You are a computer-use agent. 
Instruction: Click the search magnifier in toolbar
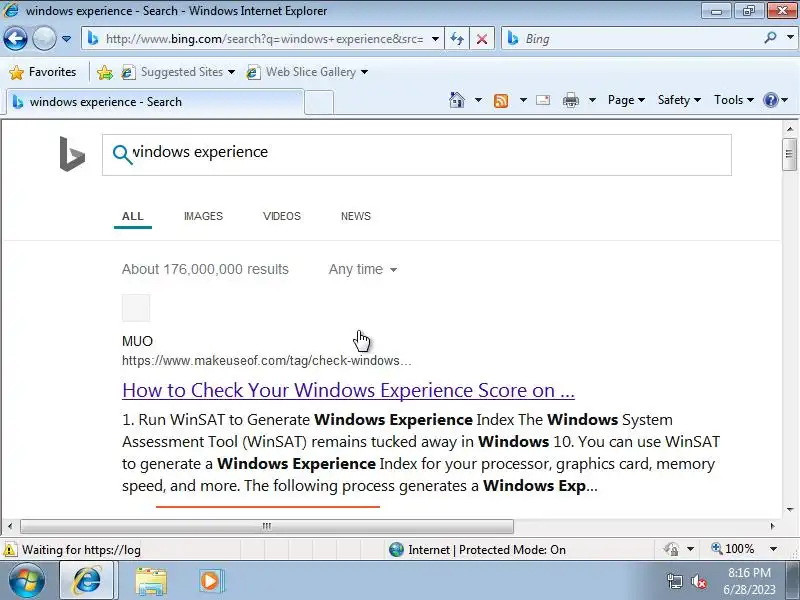[770, 38]
